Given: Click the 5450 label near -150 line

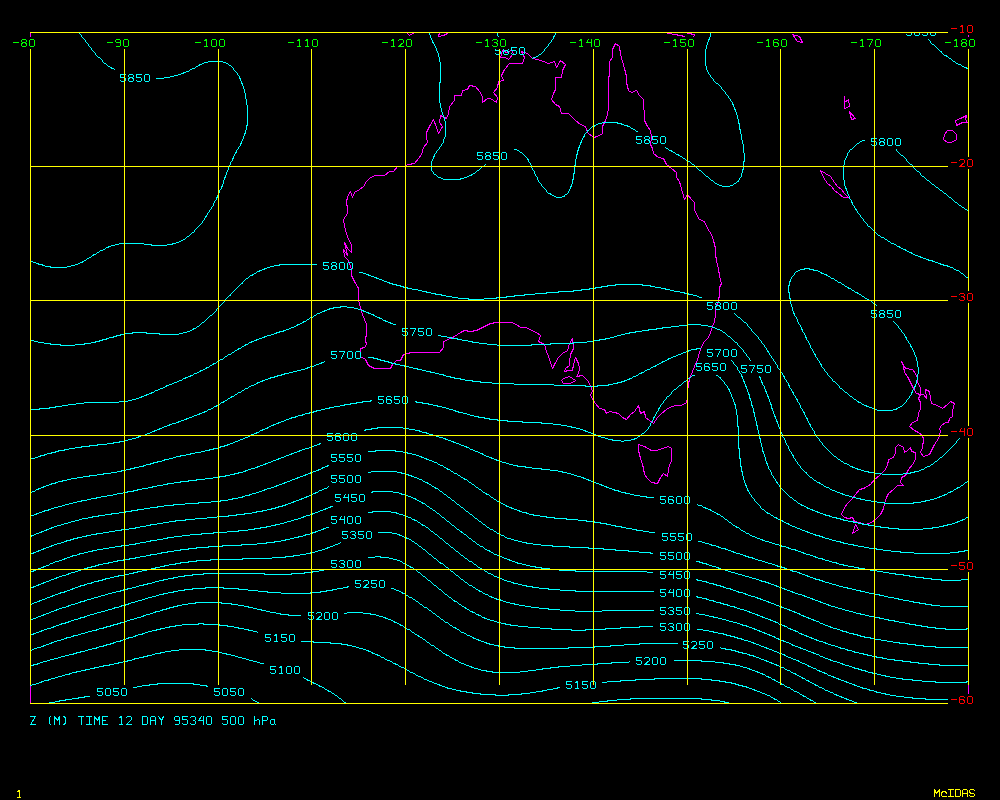Looking at the screenshot, I should tap(675, 575).
